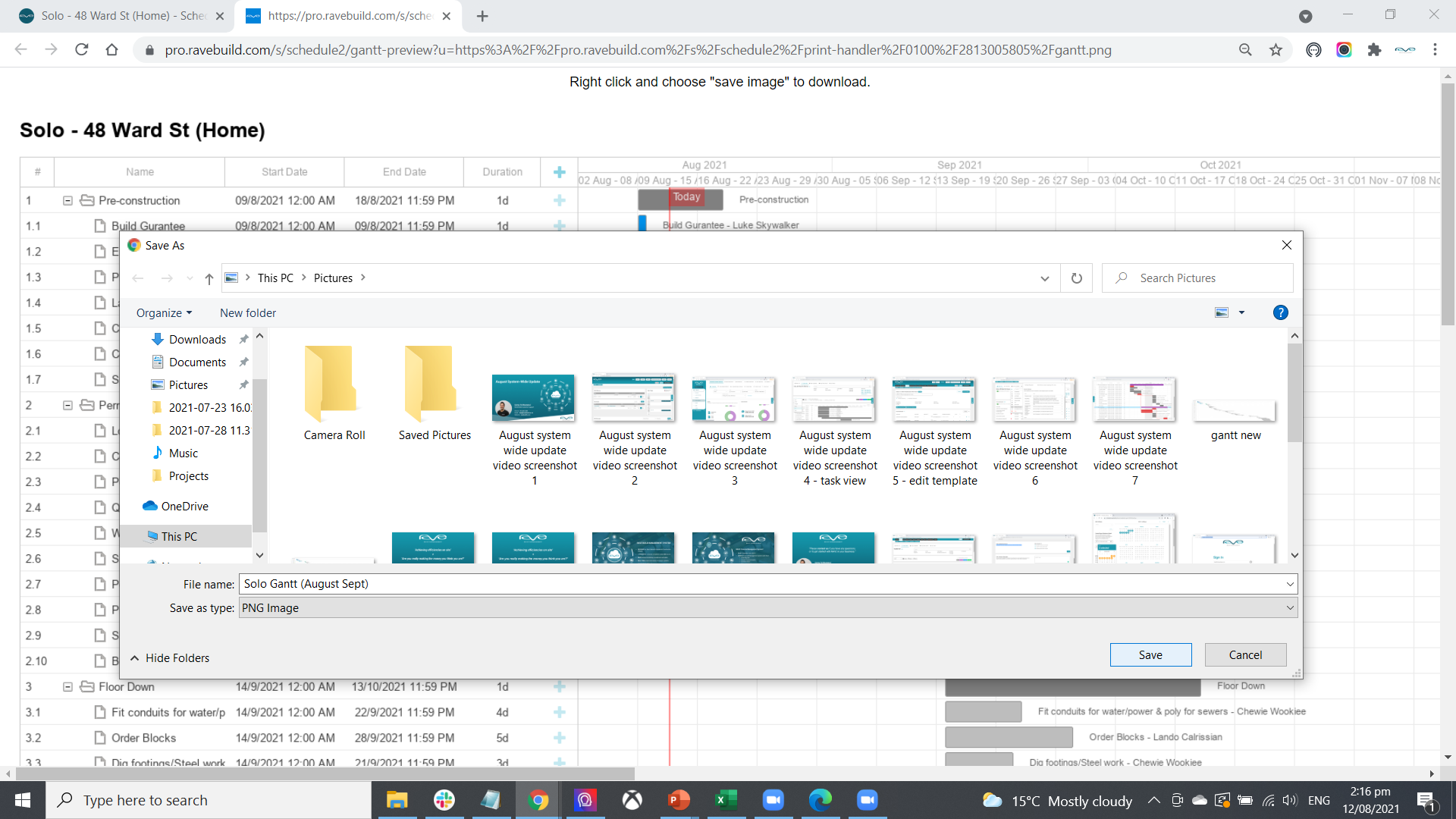Collapse the Pre-construction task group
This screenshot has height=819, width=1456.
(x=67, y=201)
